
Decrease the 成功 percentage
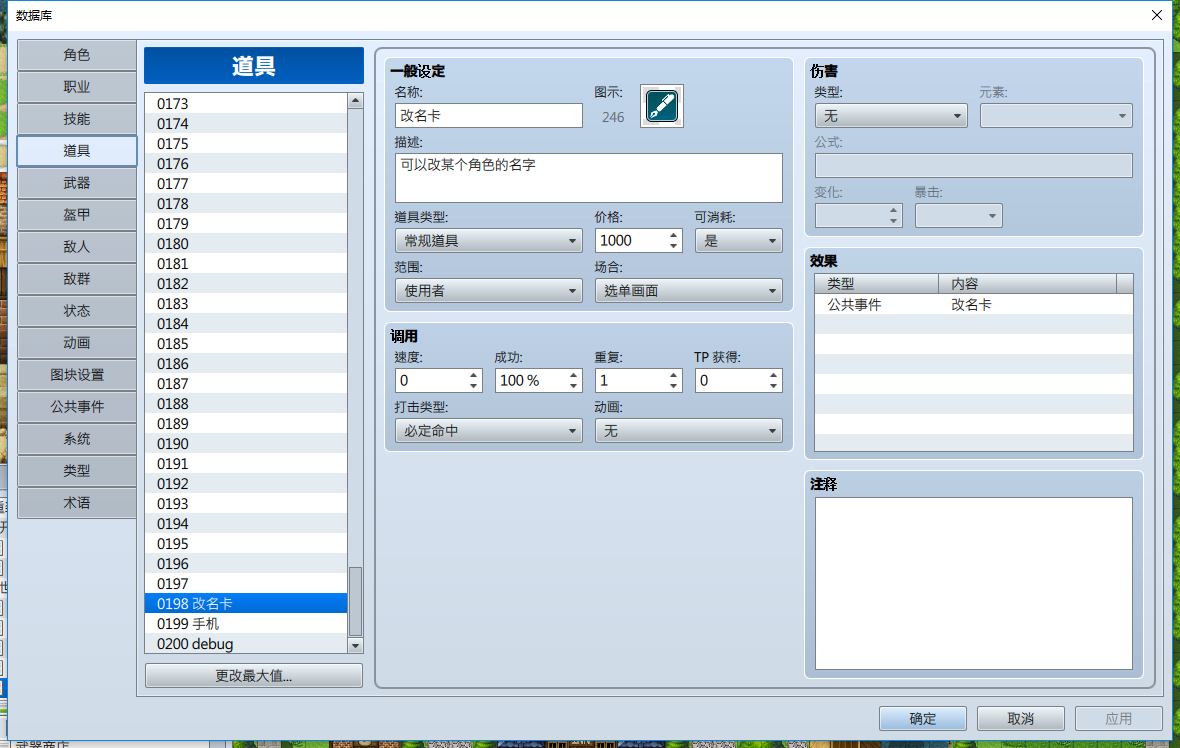pos(573,386)
